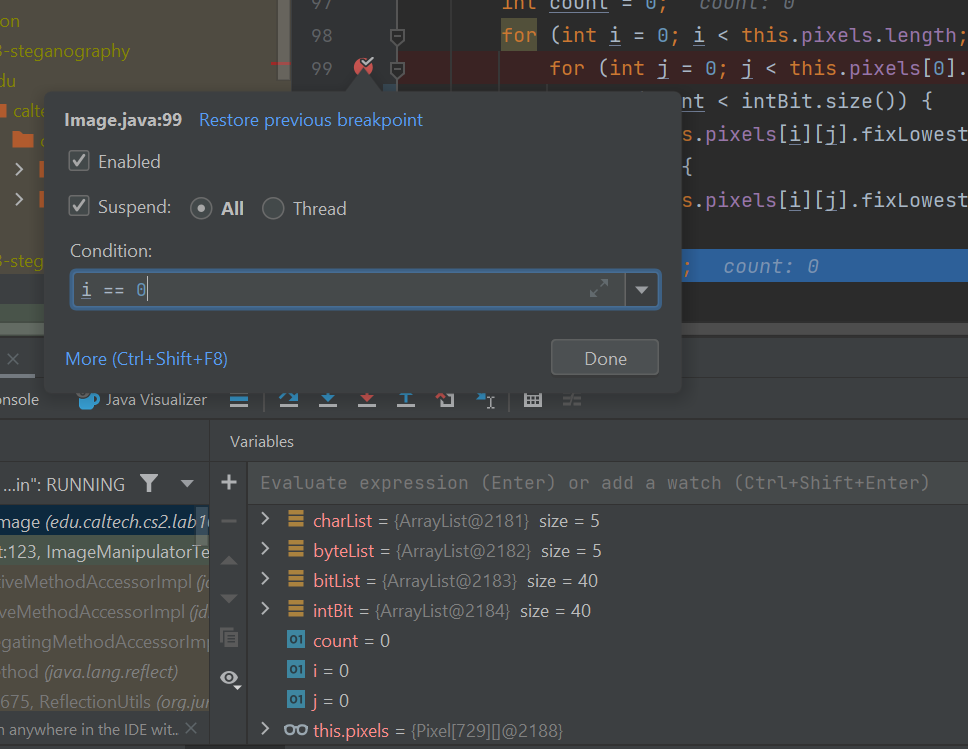The height and width of the screenshot is (749, 968).
Task: Open More breakpoint settings link
Action: click(146, 359)
